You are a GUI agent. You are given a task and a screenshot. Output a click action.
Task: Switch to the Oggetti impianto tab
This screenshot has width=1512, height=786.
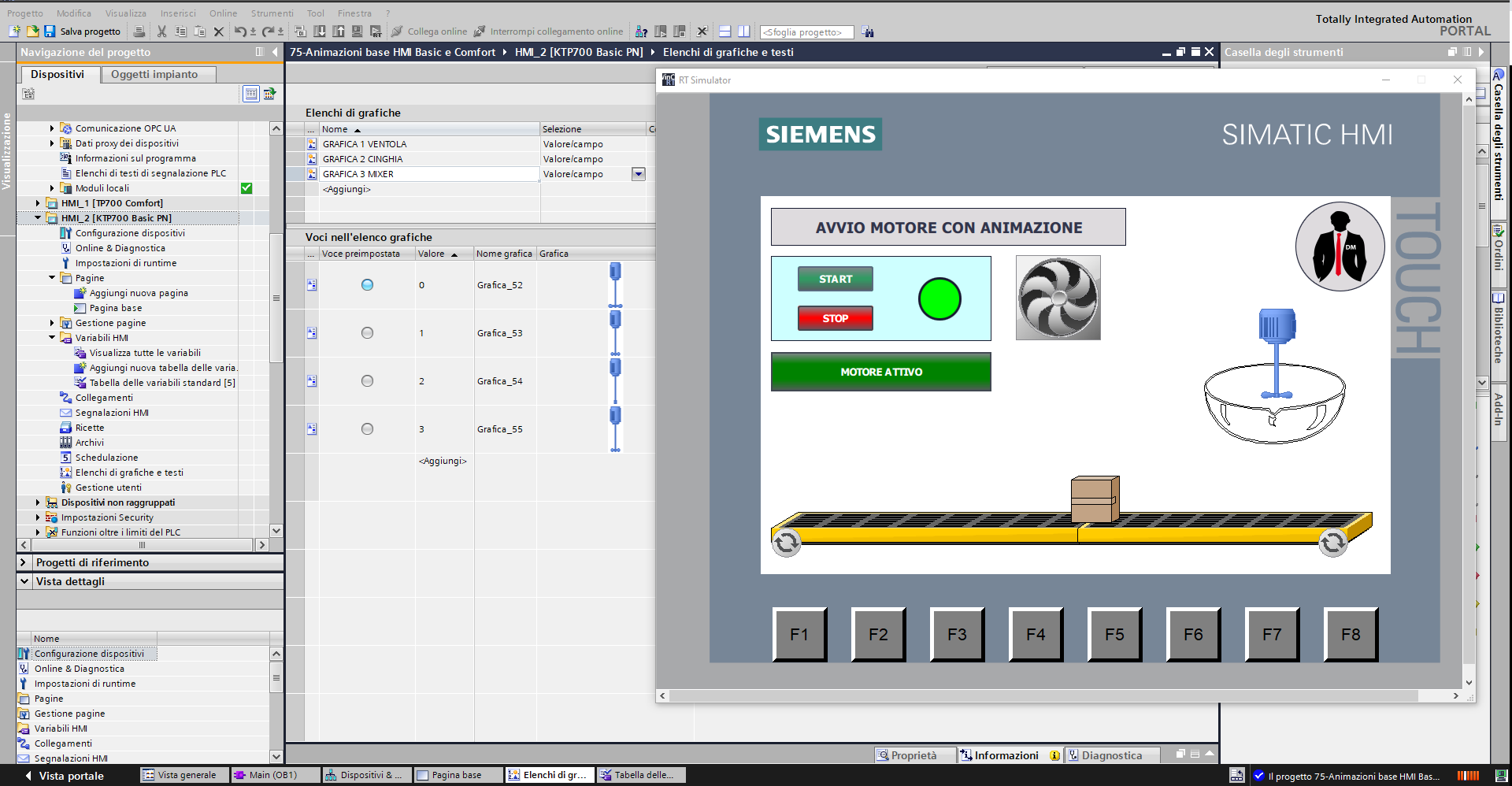154,74
